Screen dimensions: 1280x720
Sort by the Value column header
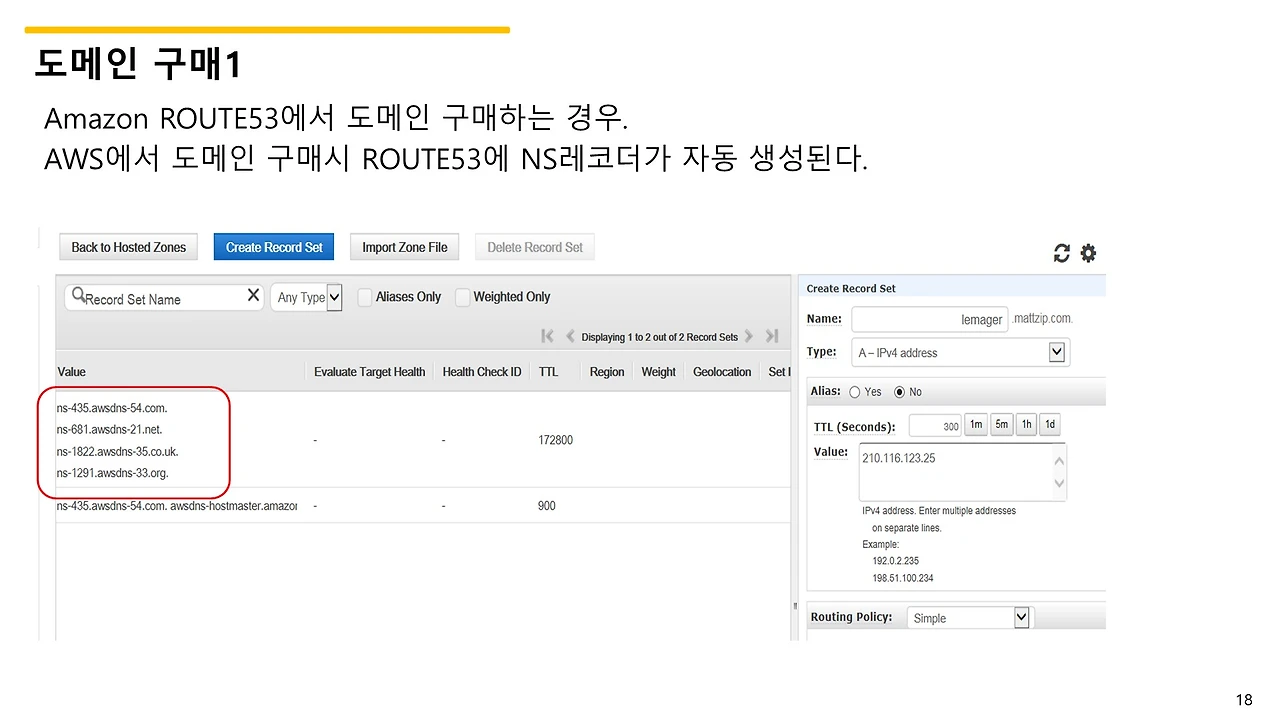pyautogui.click(x=72, y=372)
